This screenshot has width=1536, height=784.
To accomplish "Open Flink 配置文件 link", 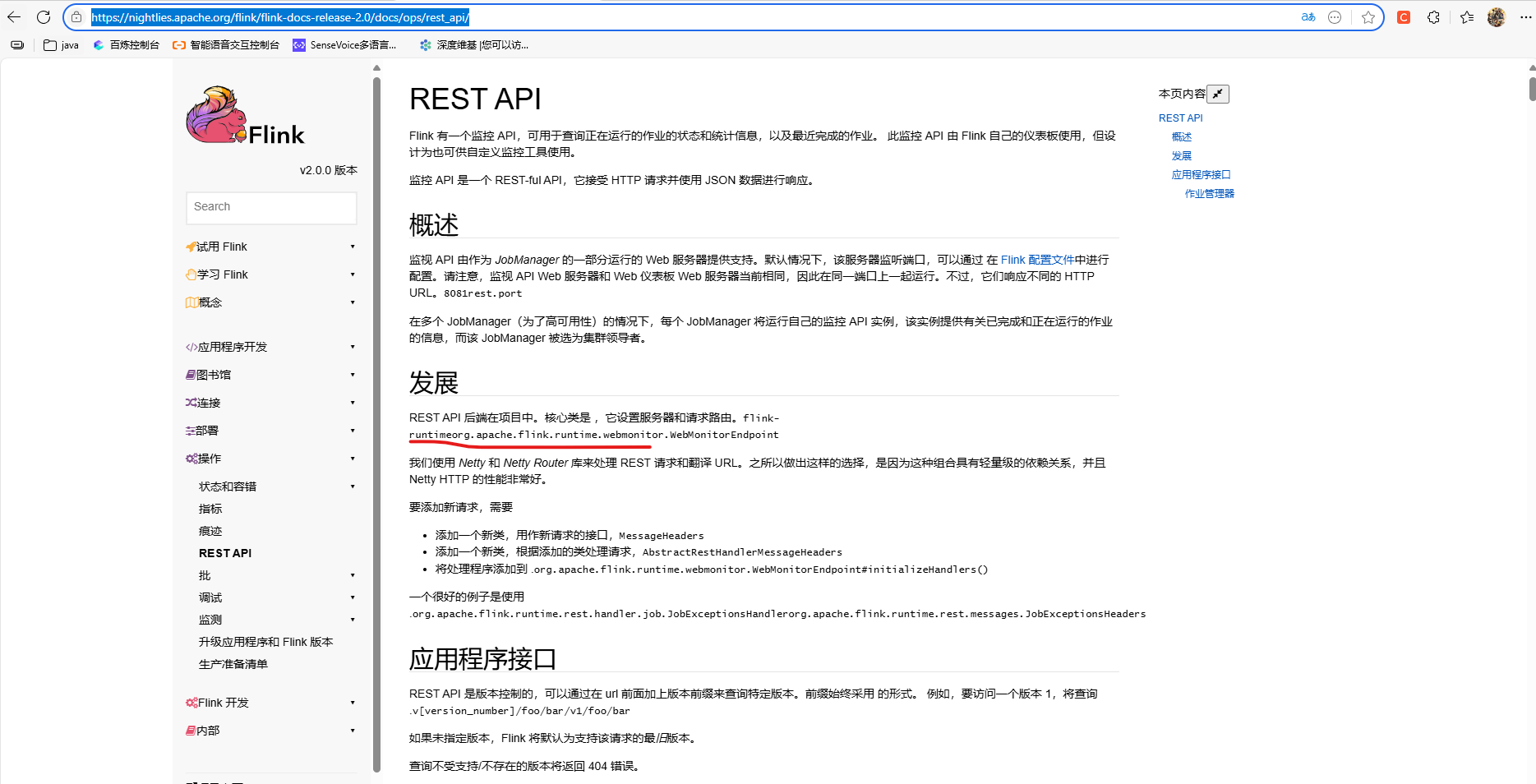I will (1037, 260).
